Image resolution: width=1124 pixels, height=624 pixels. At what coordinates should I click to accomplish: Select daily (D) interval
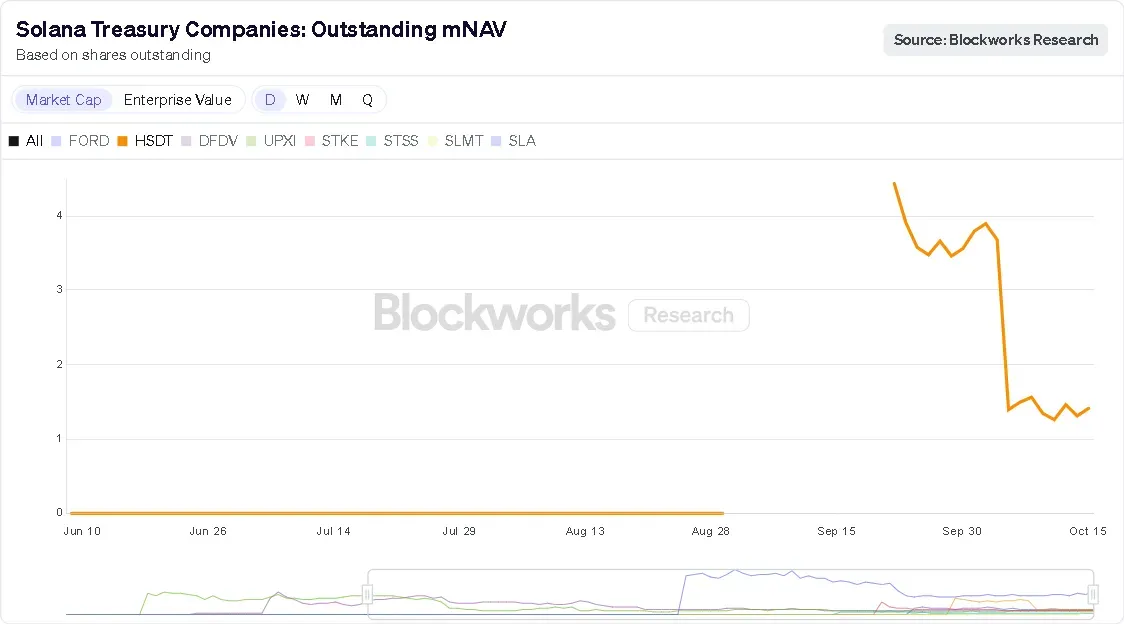pyautogui.click(x=270, y=100)
